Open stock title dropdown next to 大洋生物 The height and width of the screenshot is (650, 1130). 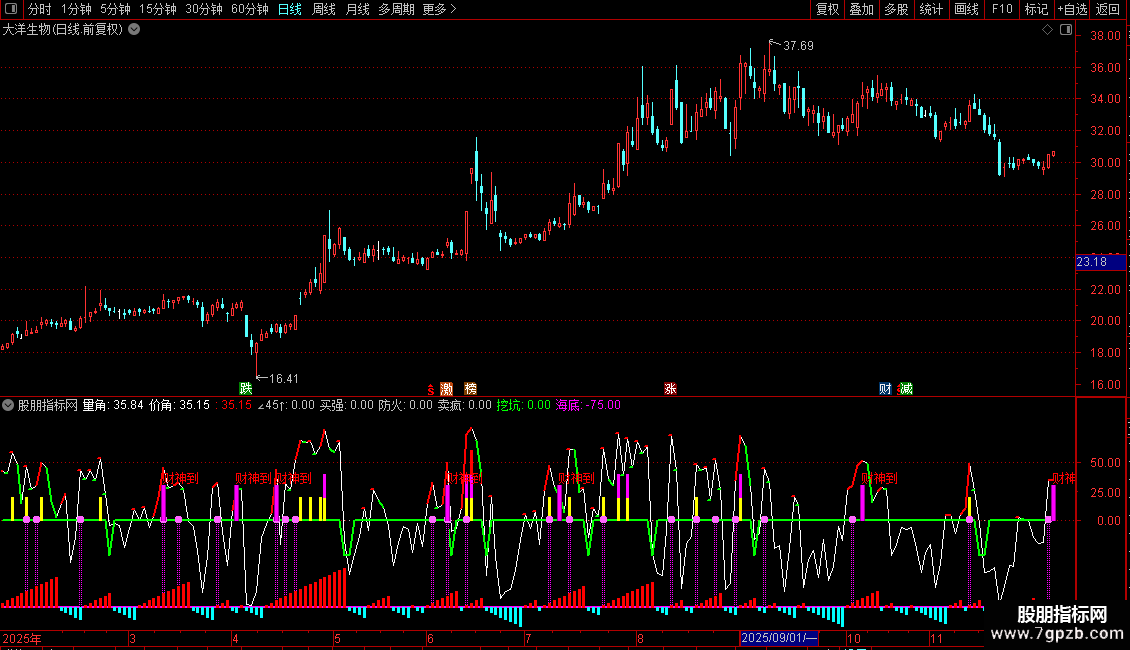(x=134, y=30)
